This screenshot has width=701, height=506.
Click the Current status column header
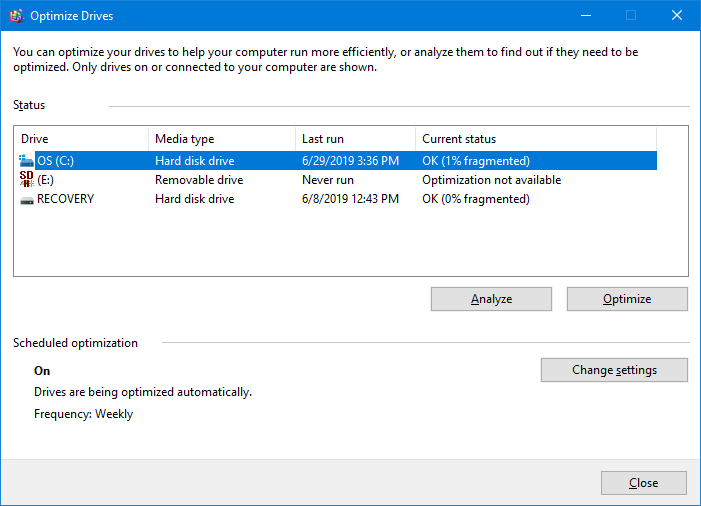[x=536, y=139]
